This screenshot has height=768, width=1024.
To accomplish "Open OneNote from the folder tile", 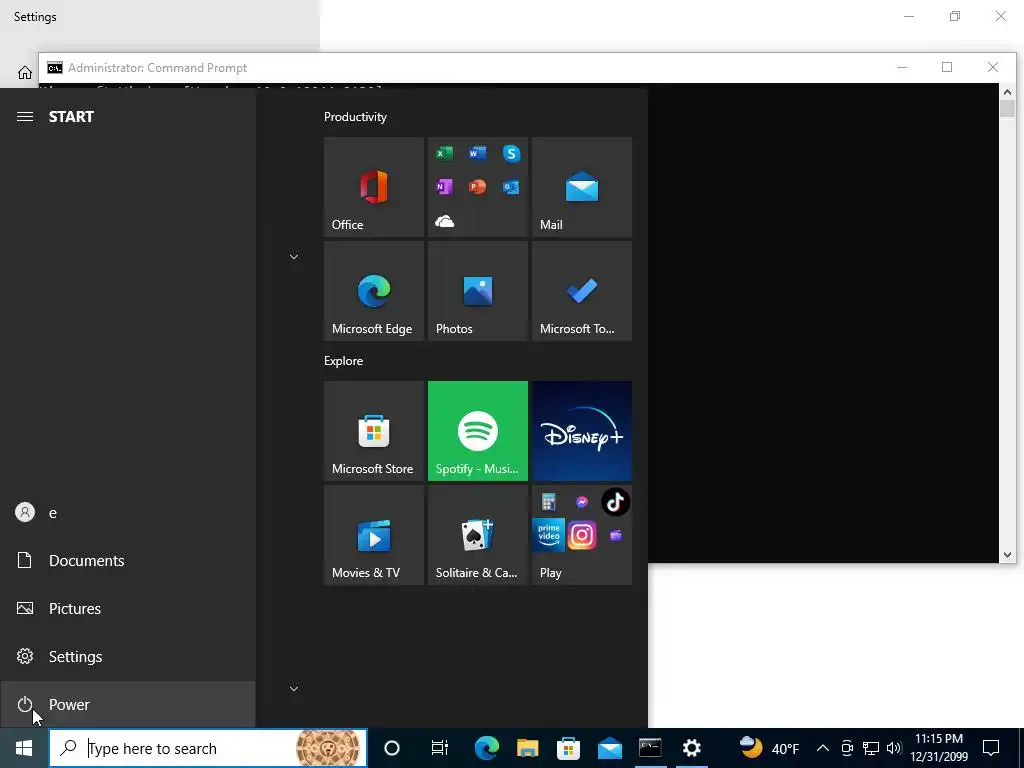I will click(444, 187).
